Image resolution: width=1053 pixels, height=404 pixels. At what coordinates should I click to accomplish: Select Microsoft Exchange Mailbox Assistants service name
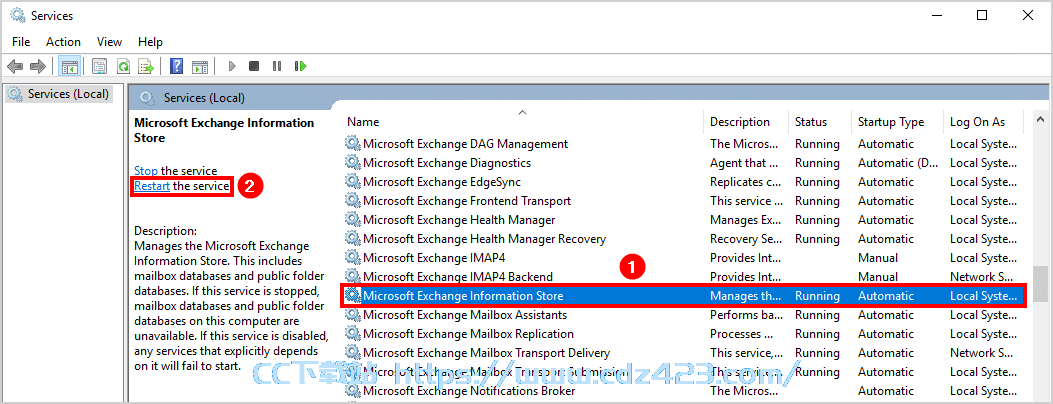coord(465,315)
